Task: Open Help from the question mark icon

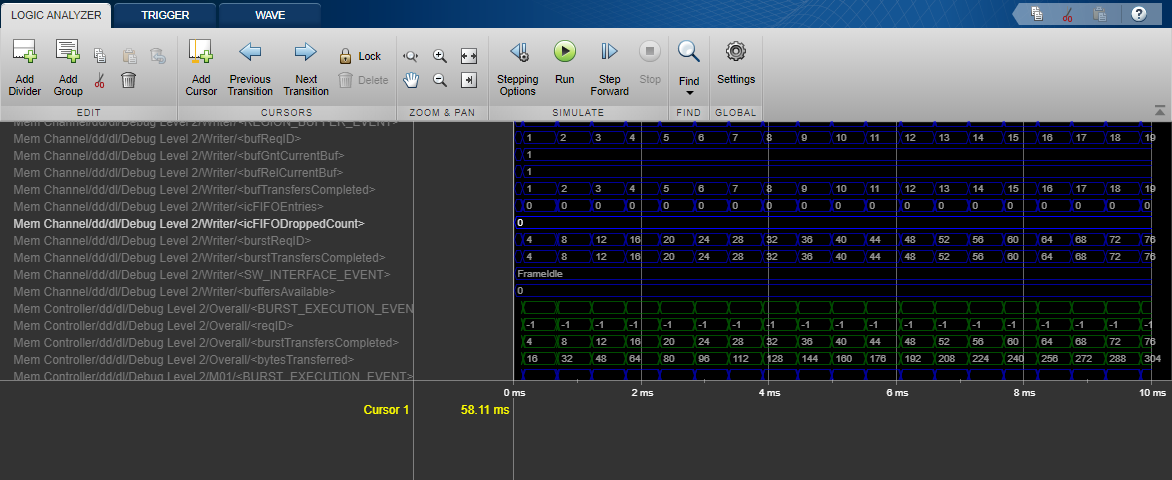Action: click(x=1138, y=14)
